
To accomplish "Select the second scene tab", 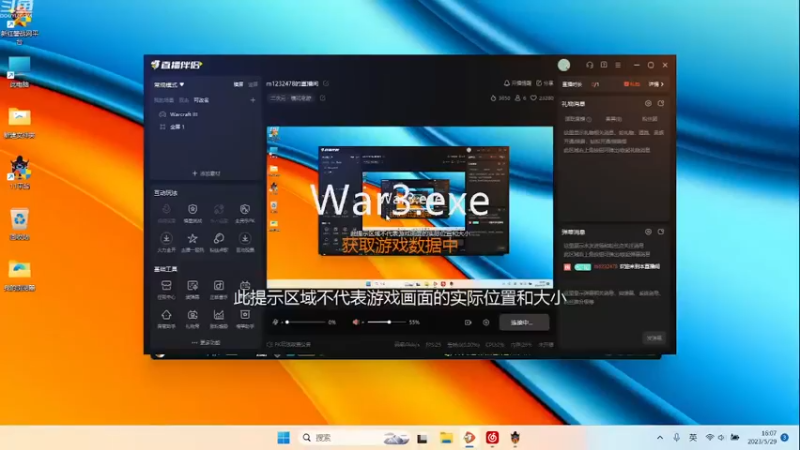I will click(184, 100).
